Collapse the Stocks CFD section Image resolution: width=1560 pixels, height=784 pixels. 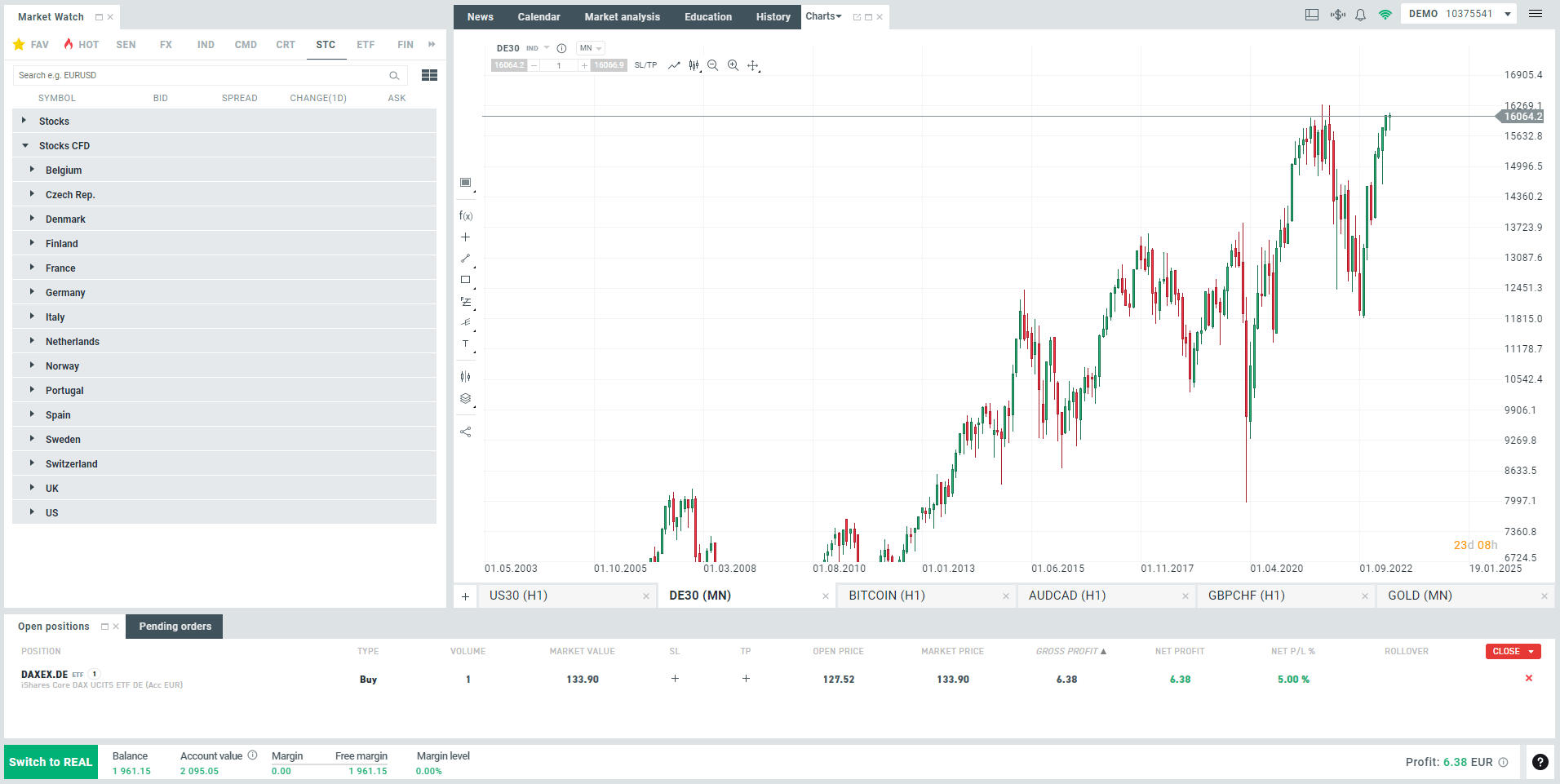(23, 145)
